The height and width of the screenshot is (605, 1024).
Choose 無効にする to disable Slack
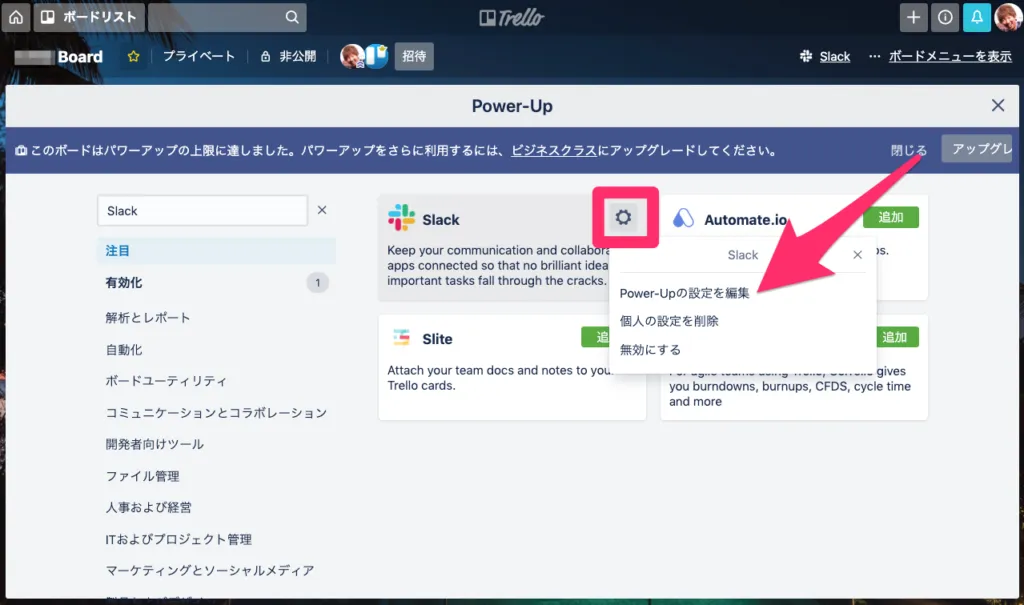[650, 350]
